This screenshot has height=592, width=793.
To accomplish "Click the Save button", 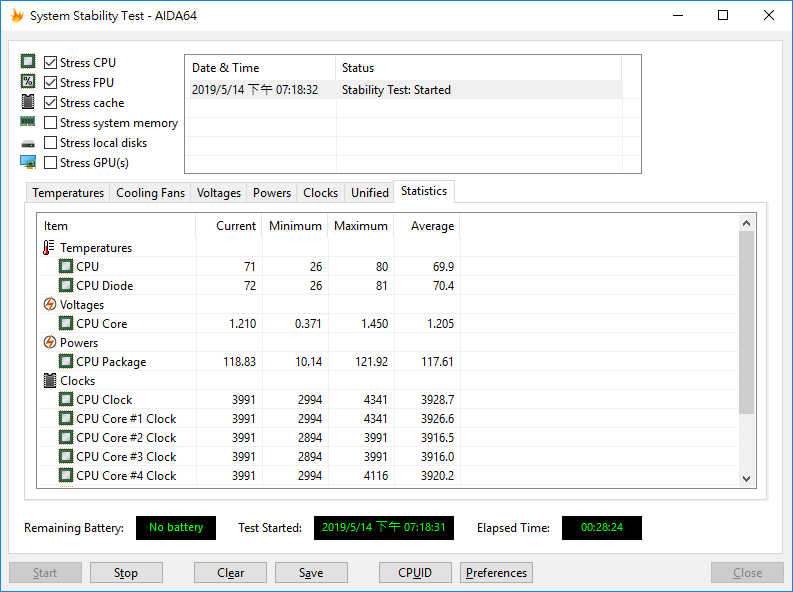I will click(311, 572).
